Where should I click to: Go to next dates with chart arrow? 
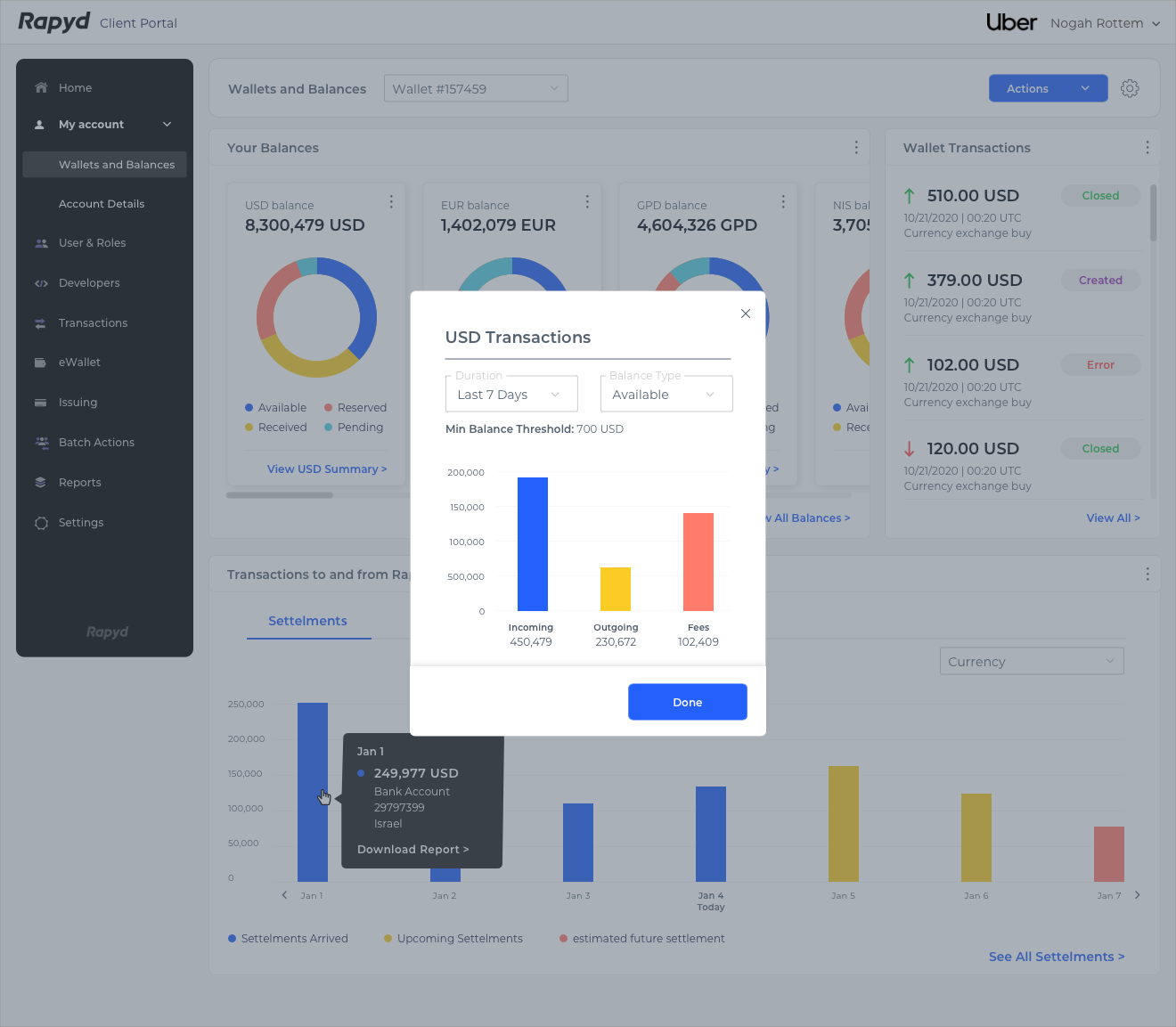tap(1137, 895)
